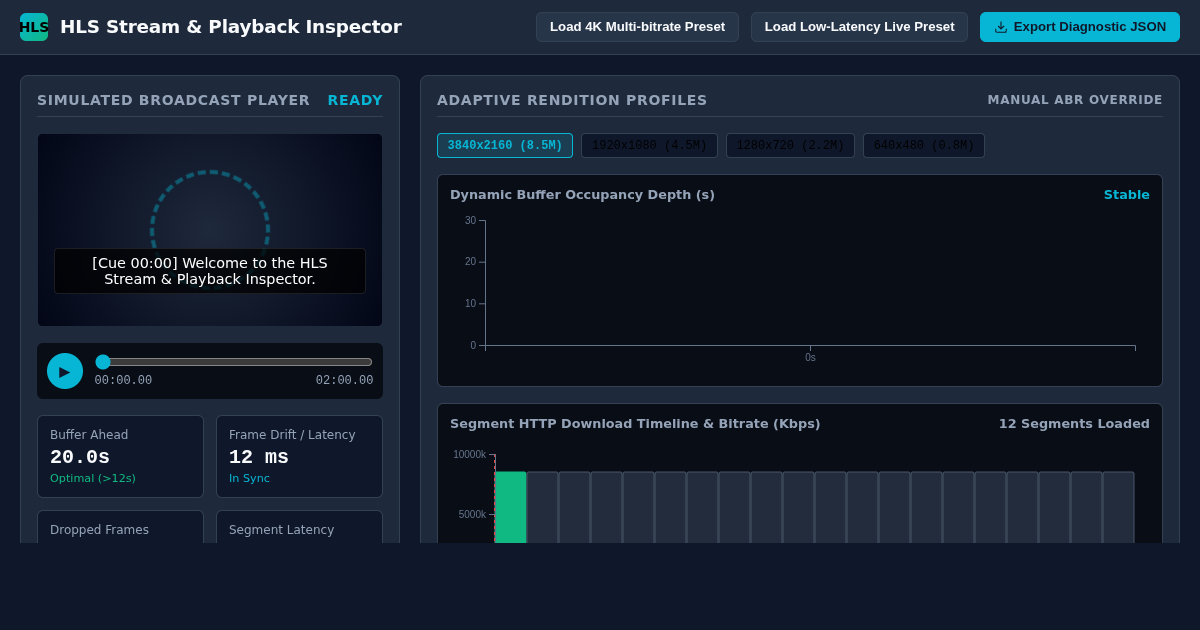This screenshot has width=1200, height=630.
Task: Click the 02:00.00 total duration text
Action: coord(345,380)
